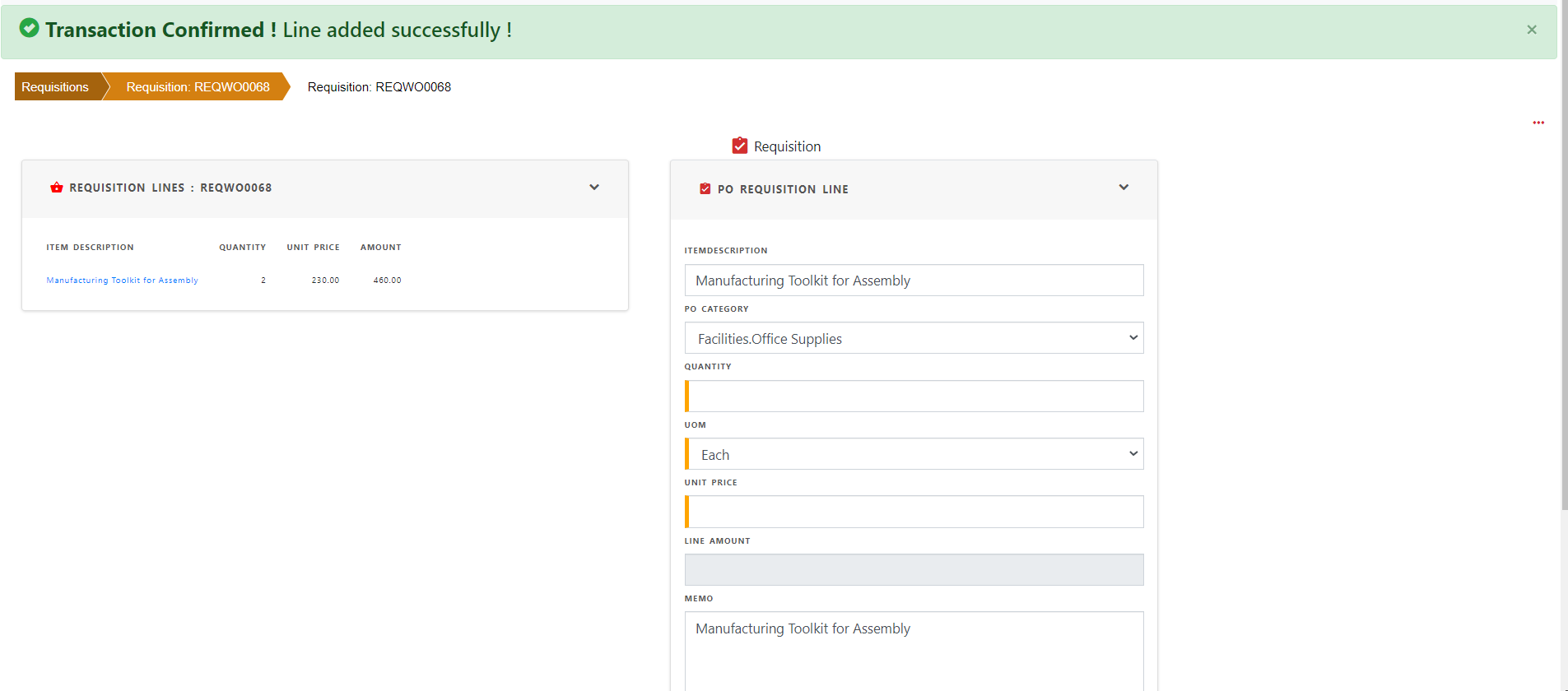1568x691 pixels.
Task: Click the Amount column header
Action: coord(380,248)
